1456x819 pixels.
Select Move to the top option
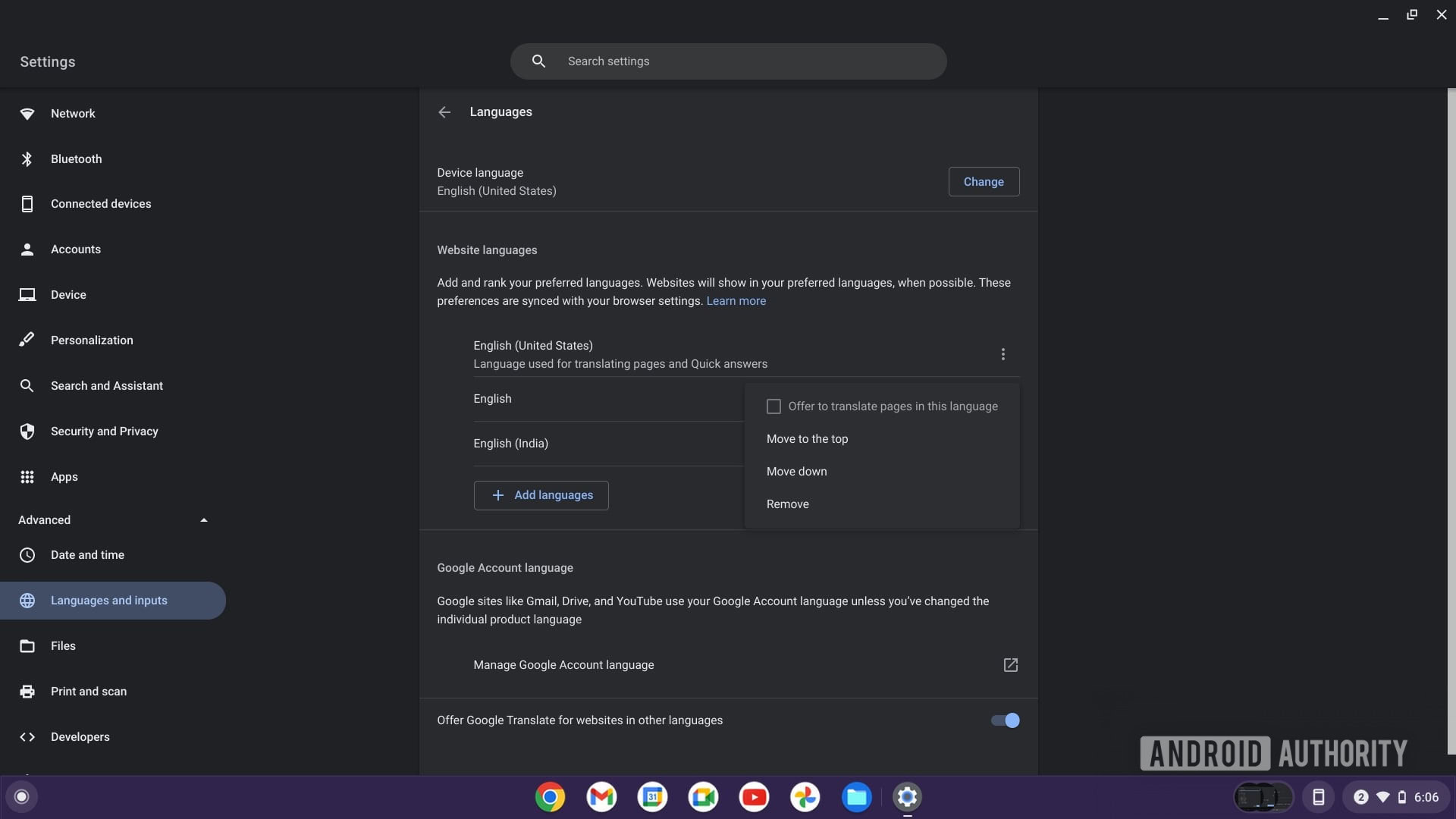tap(806, 439)
